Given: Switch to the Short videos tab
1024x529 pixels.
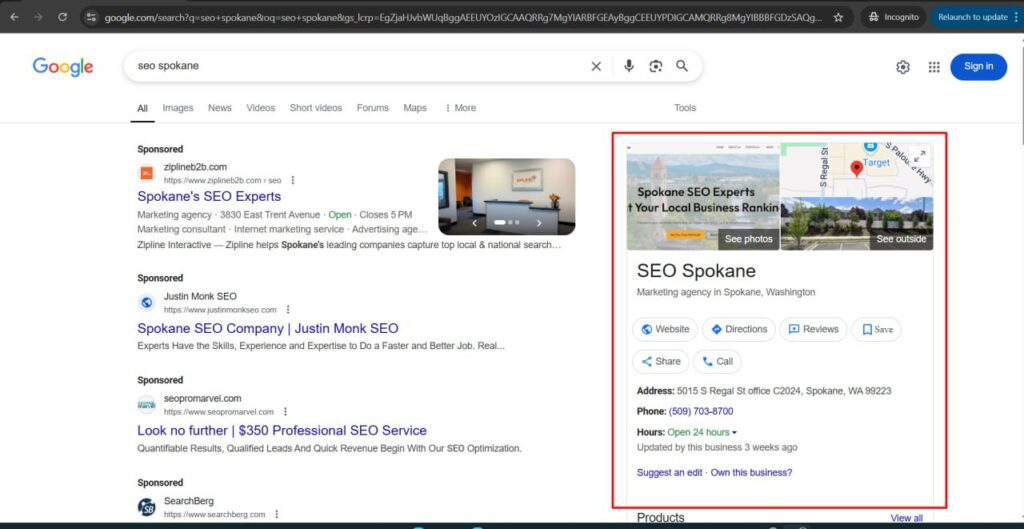Looking at the screenshot, I should pos(315,108).
